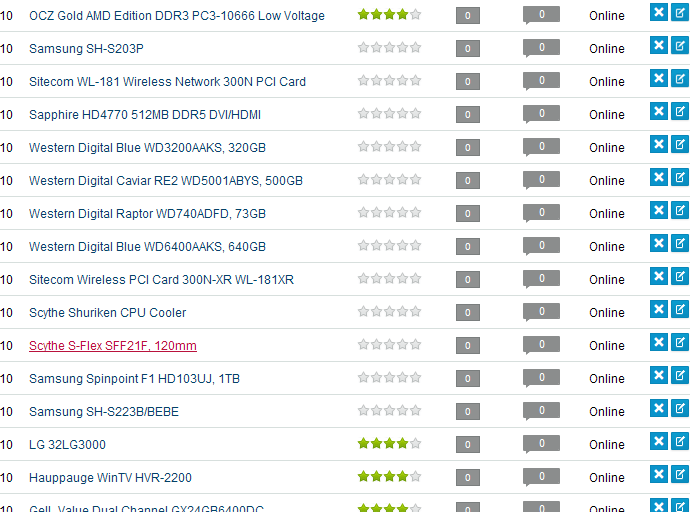
Task: Delete the Sitecom WL-181 Wireless Network row
Action: [x=659, y=78]
